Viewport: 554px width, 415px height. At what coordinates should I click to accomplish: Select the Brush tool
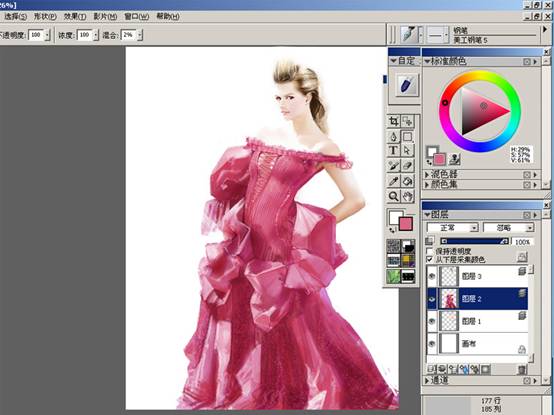coord(393,166)
